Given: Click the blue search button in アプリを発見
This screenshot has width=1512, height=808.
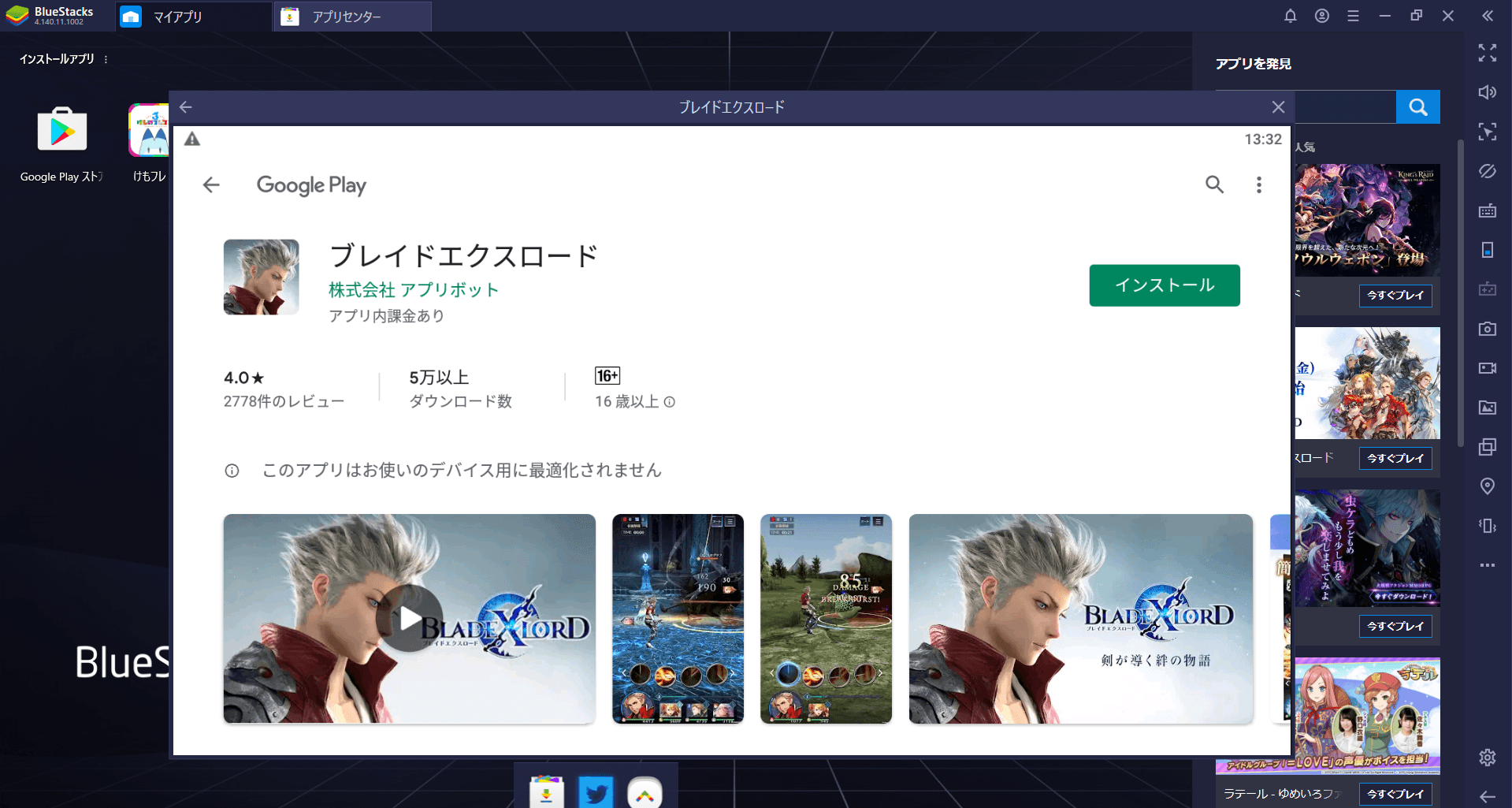Looking at the screenshot, I should tap(1418, 107).
